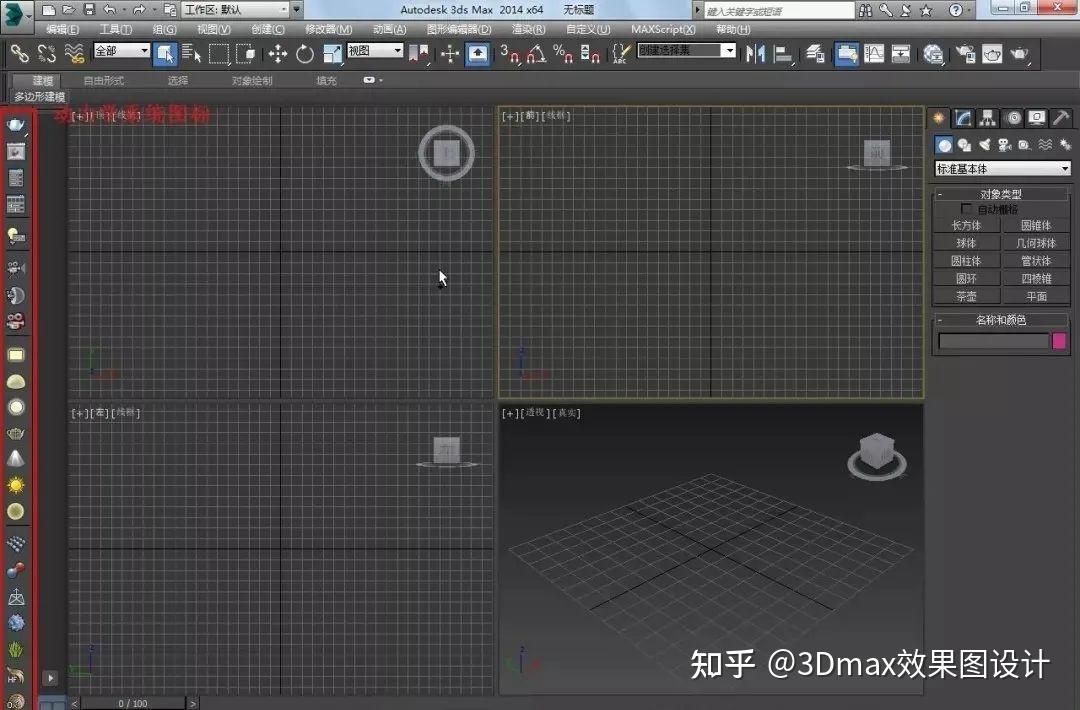
Task: Click the 0 / 100 time slider handle
Action: coord(132,703)
